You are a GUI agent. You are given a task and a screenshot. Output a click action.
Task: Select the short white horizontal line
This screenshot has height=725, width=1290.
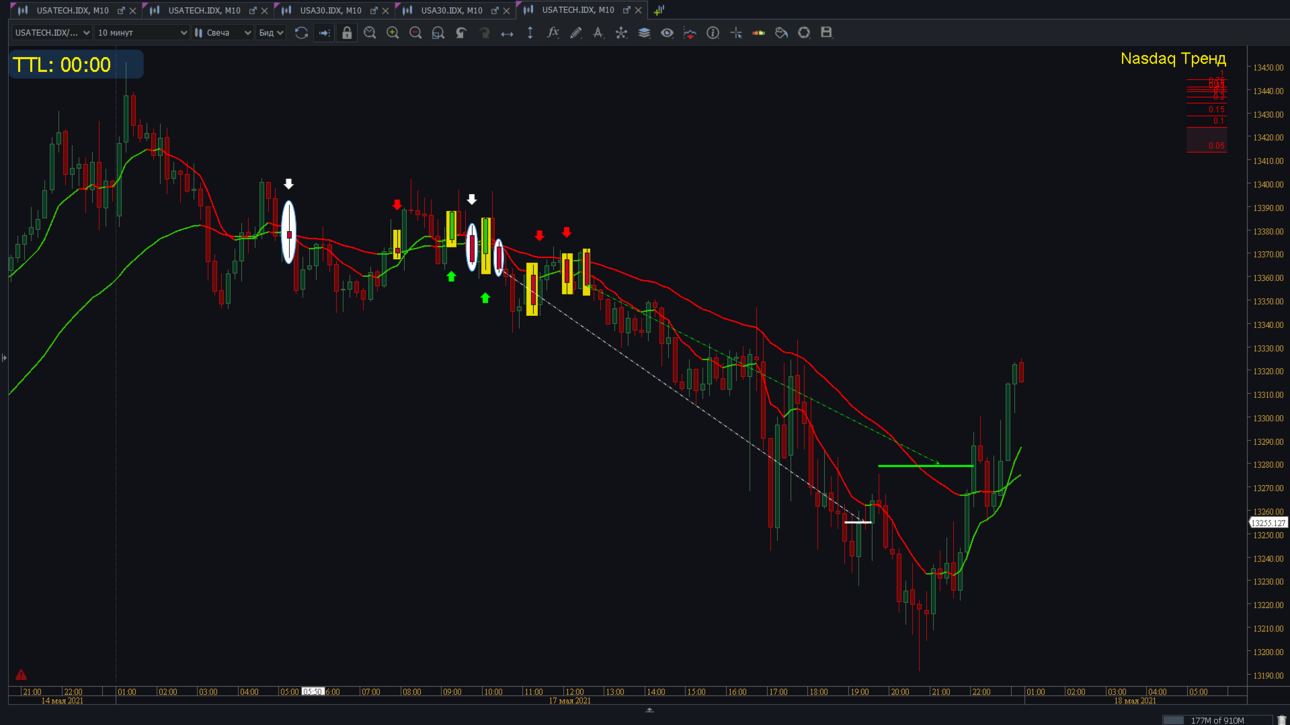tap(858, 522)
